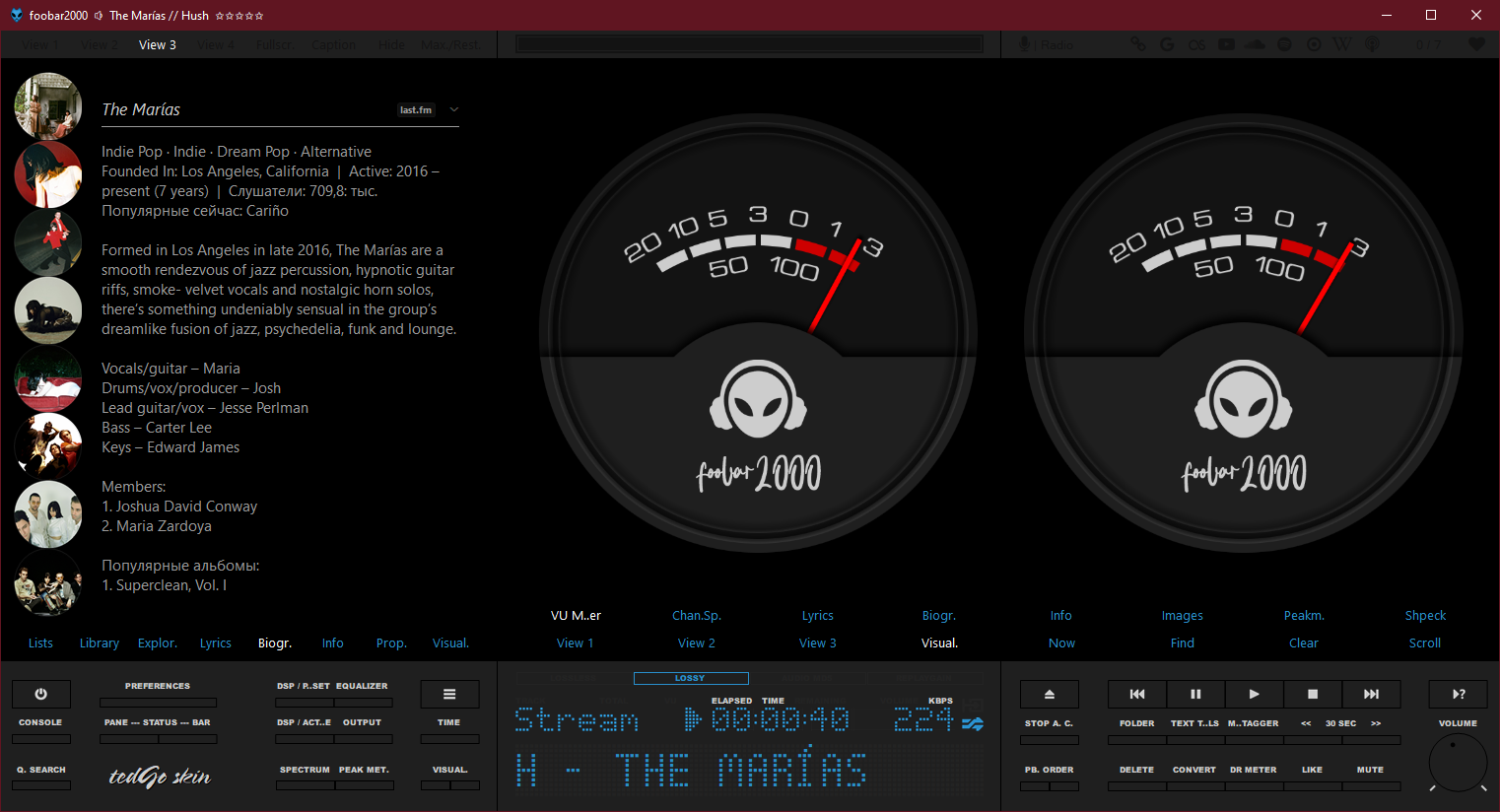
Task: Adjust the Volume knob
Action: (1458, 762)
